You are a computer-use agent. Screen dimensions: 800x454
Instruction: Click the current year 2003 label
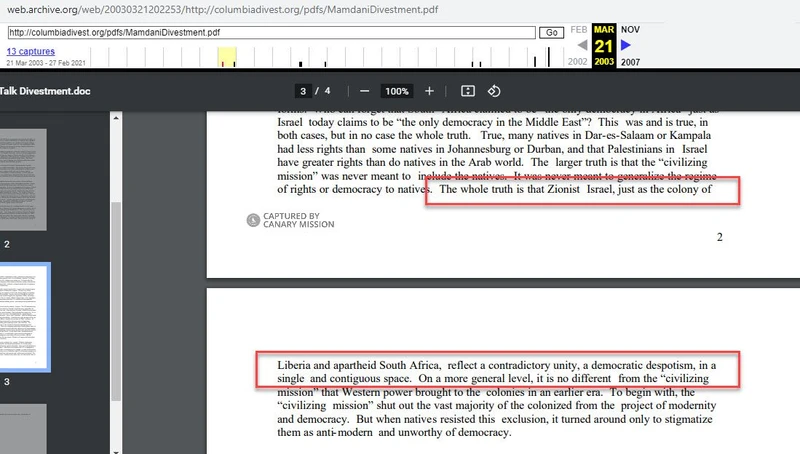tap(604, 62)
